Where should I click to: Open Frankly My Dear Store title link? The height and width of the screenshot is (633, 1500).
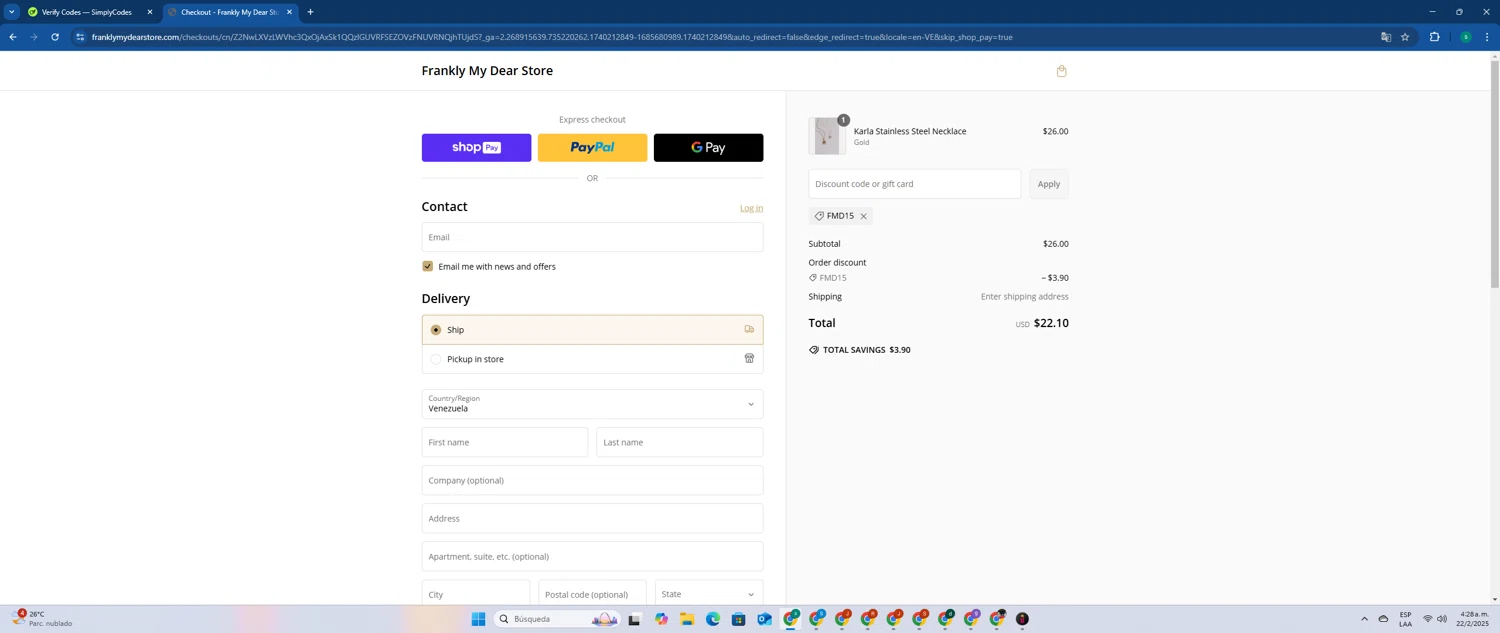tap(487, 71)
